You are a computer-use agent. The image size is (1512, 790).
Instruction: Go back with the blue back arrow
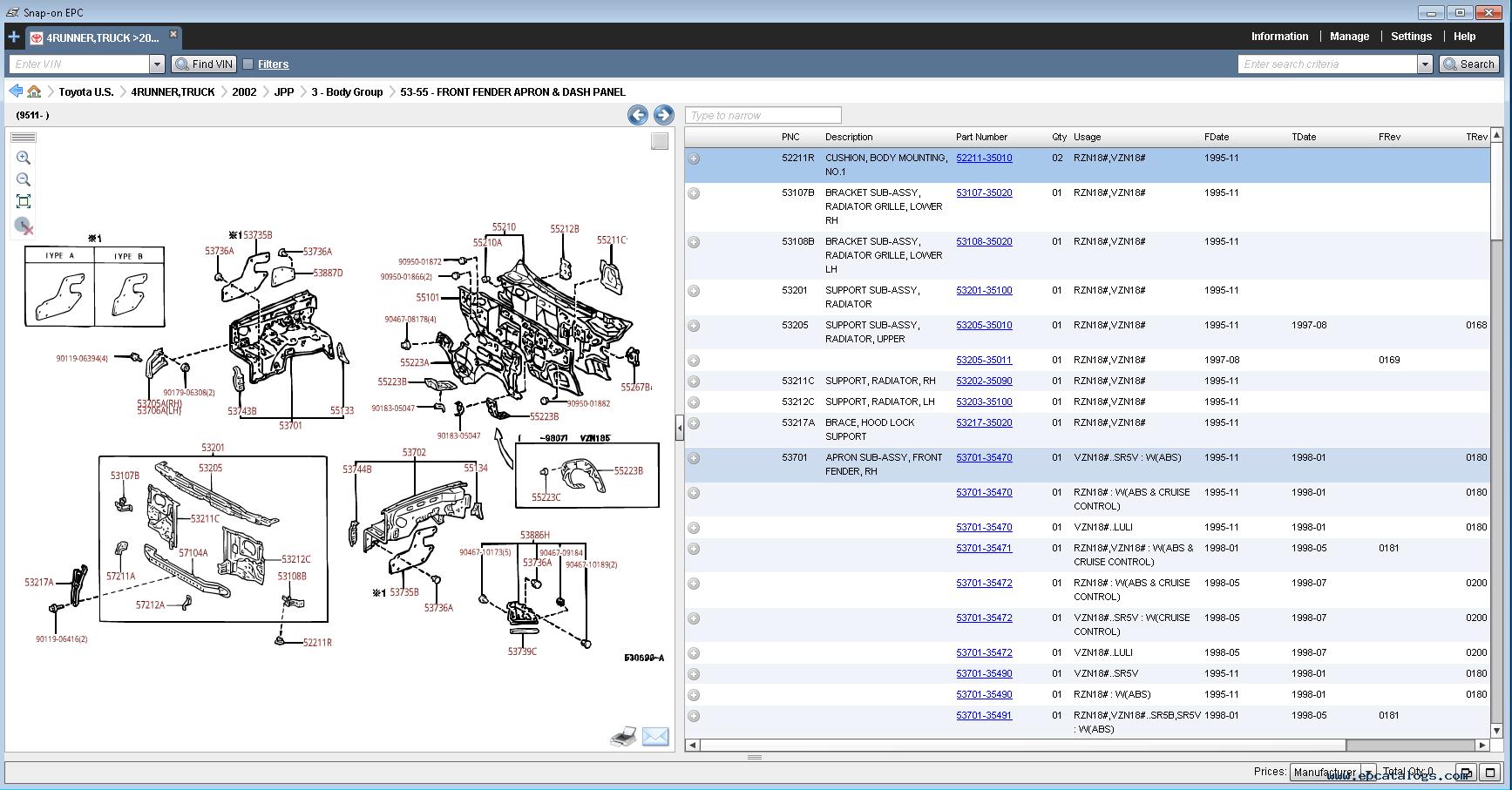point(15,91)
